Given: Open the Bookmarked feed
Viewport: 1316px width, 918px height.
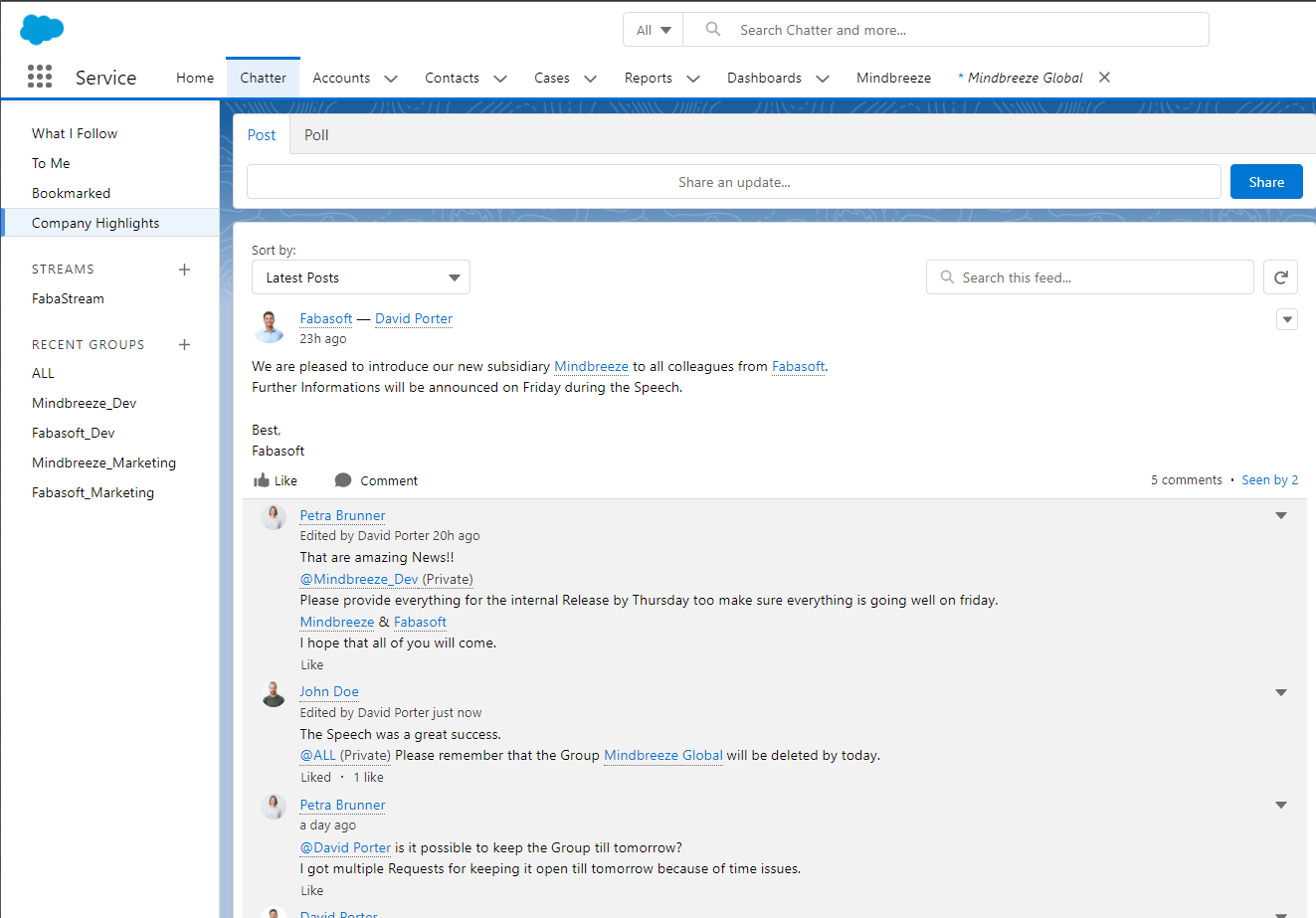Looking at the screenshot, I should pos(71,193).
